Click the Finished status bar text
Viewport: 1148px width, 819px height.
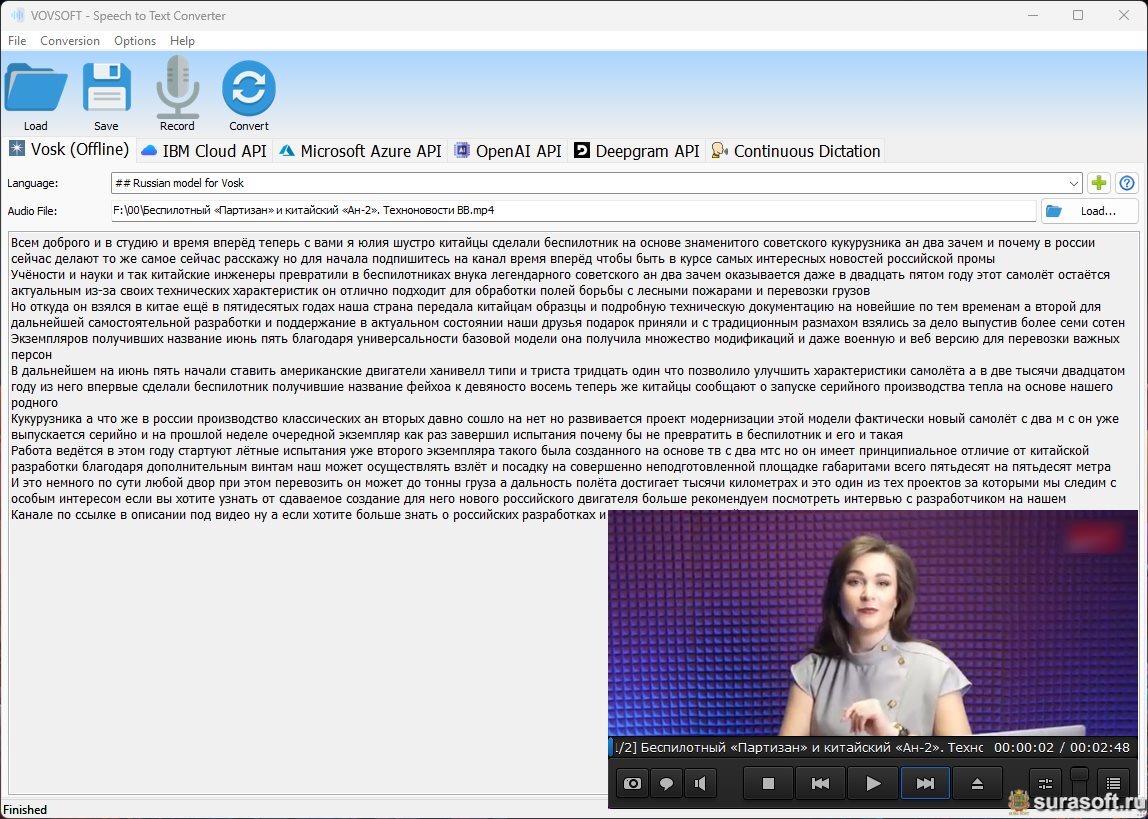tap(26, 809)
